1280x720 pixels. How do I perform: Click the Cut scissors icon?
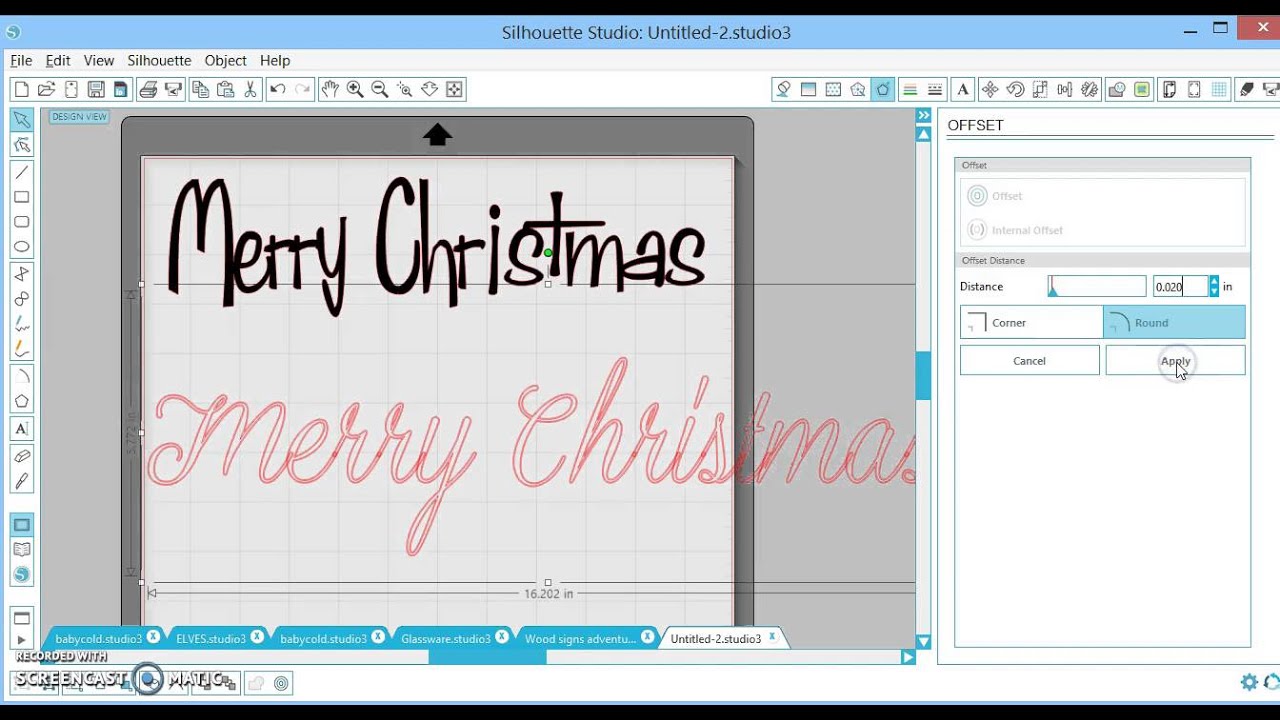251,89
